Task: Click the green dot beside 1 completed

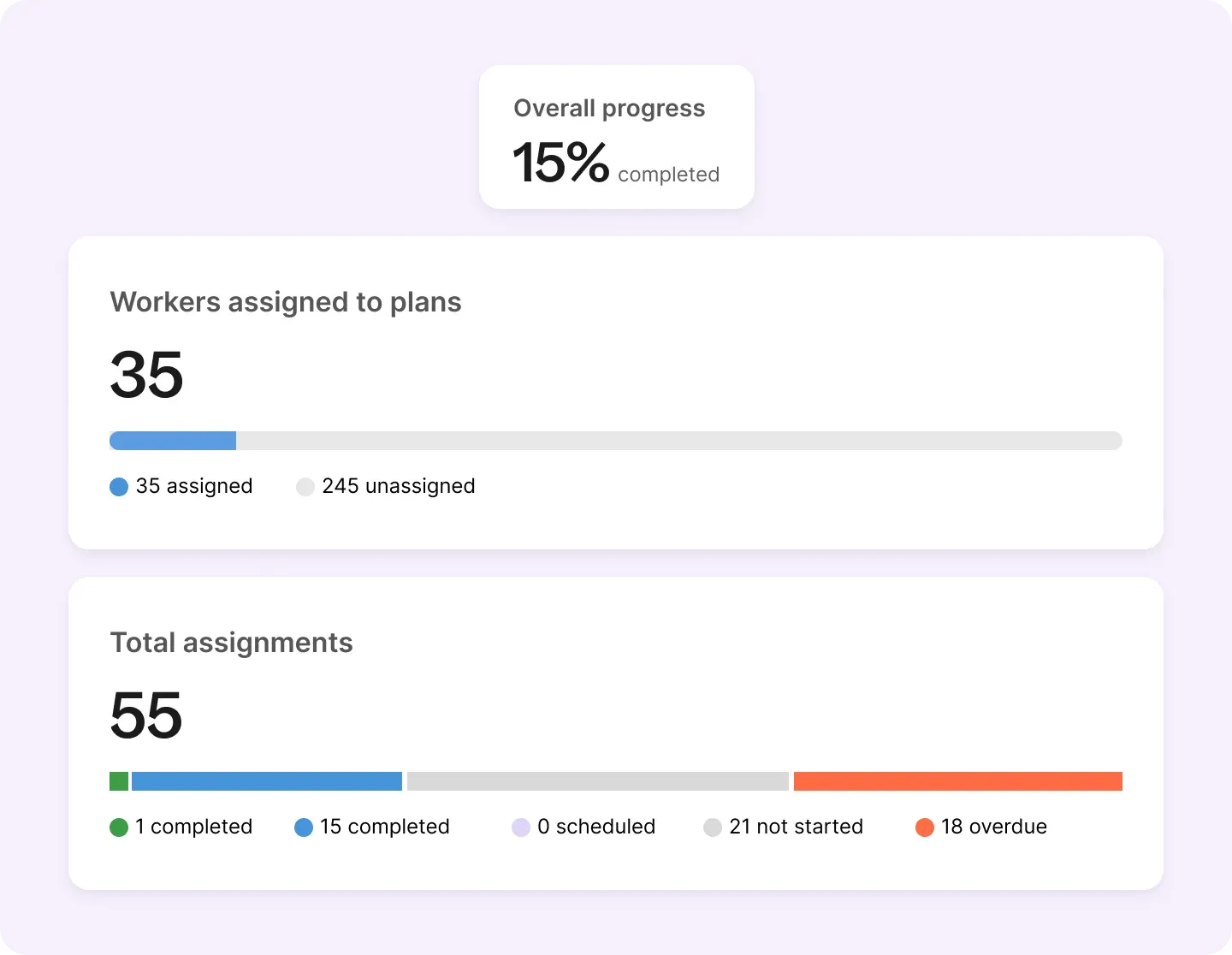Action: [119, 827]
